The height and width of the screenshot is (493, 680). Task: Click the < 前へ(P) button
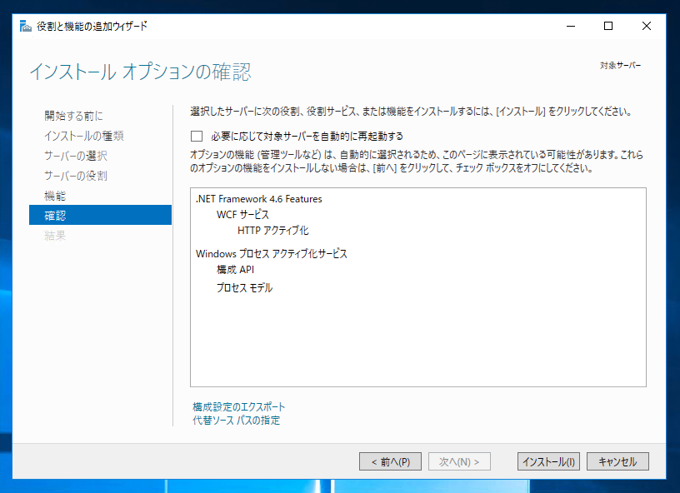390,462
